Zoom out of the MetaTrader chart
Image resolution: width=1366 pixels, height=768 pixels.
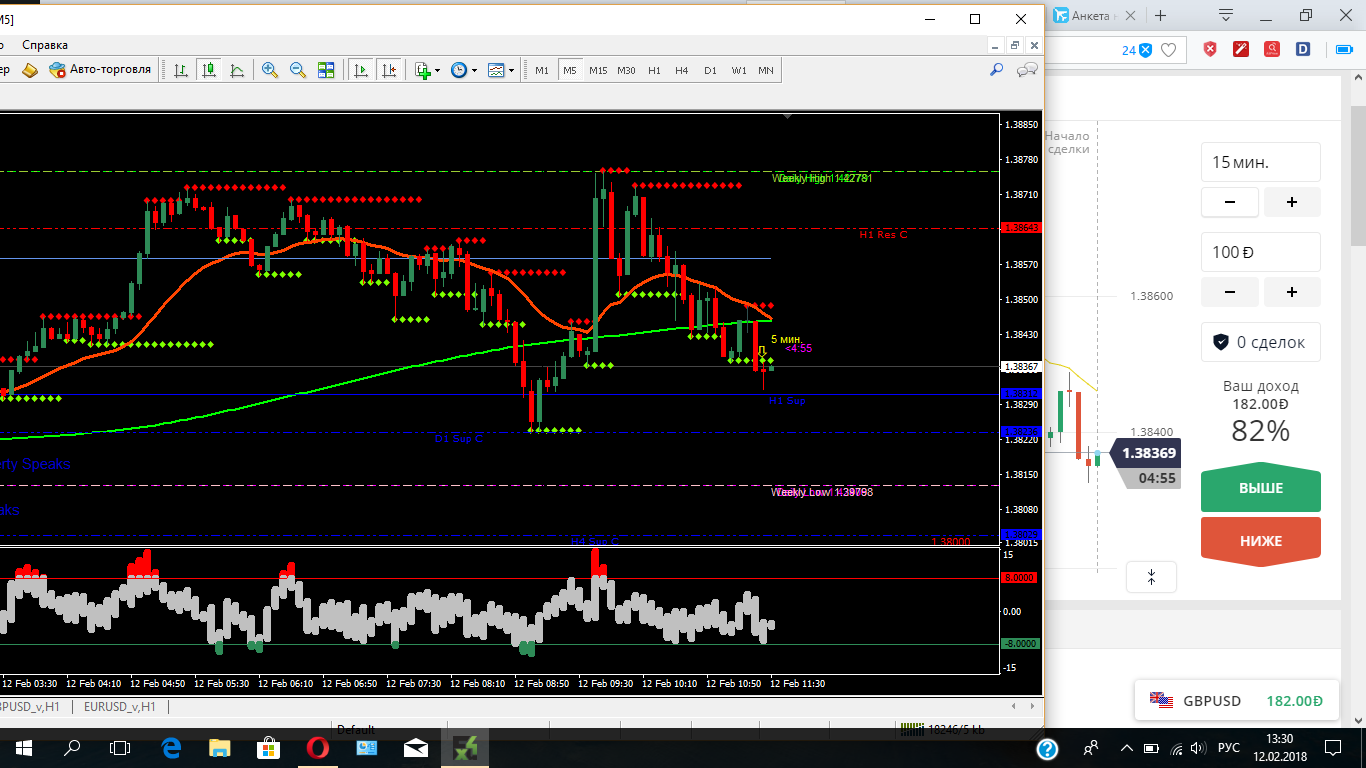[x=298, y=70]
